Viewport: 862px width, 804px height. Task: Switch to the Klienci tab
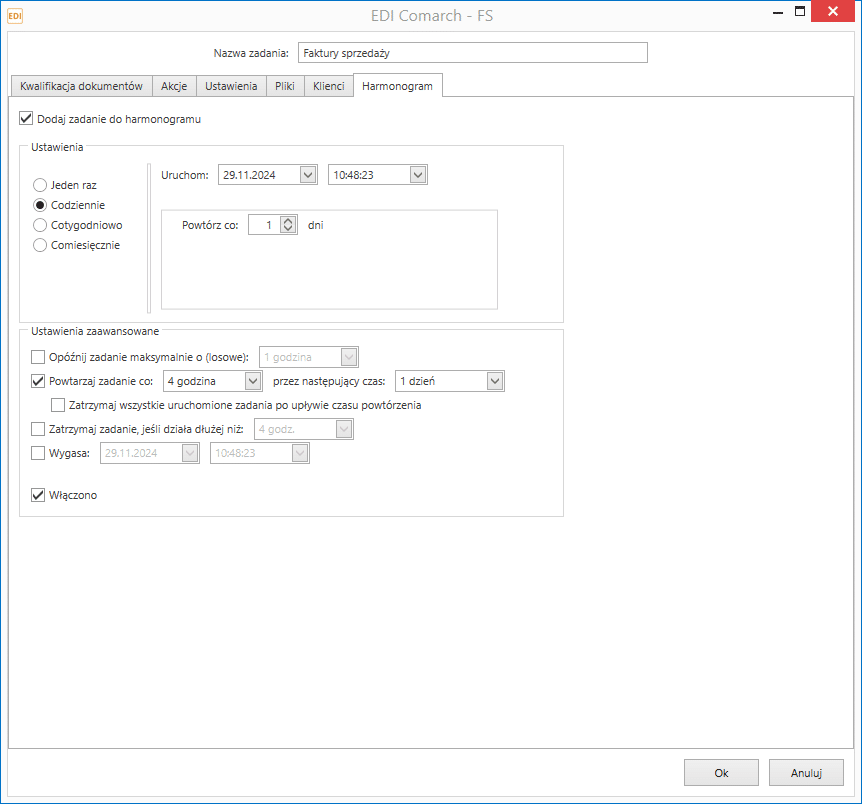click(x=328, y=86)
